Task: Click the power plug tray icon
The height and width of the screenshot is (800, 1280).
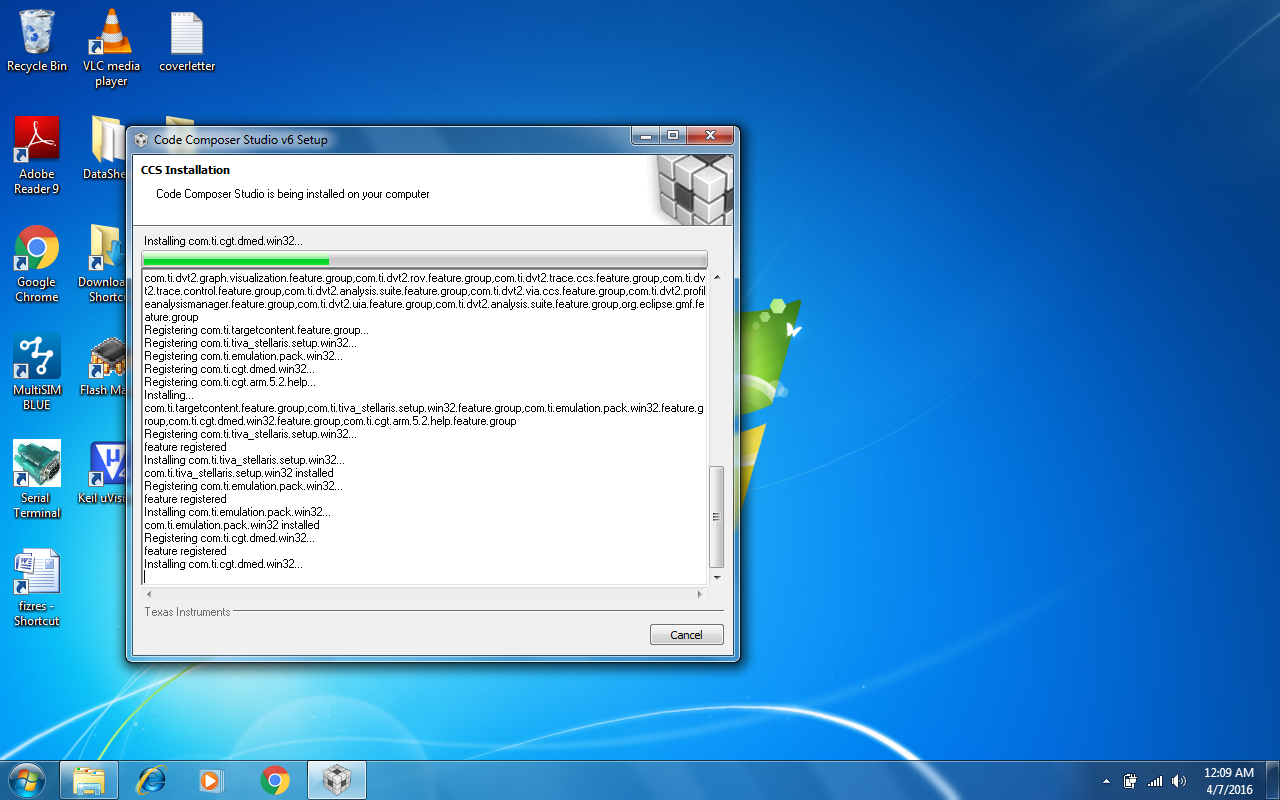Action: click(x=1130, y=781)
